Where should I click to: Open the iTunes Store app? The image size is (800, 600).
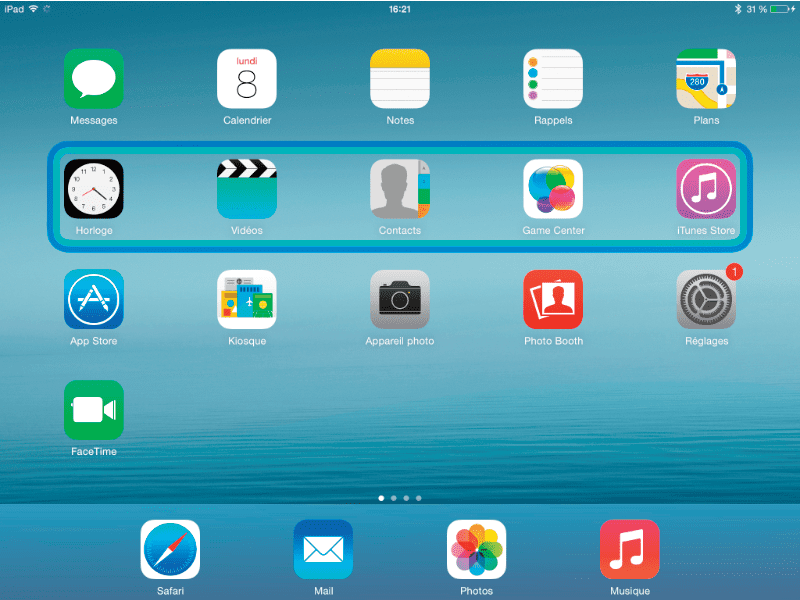pyautogui.click(x=706, y=189)
